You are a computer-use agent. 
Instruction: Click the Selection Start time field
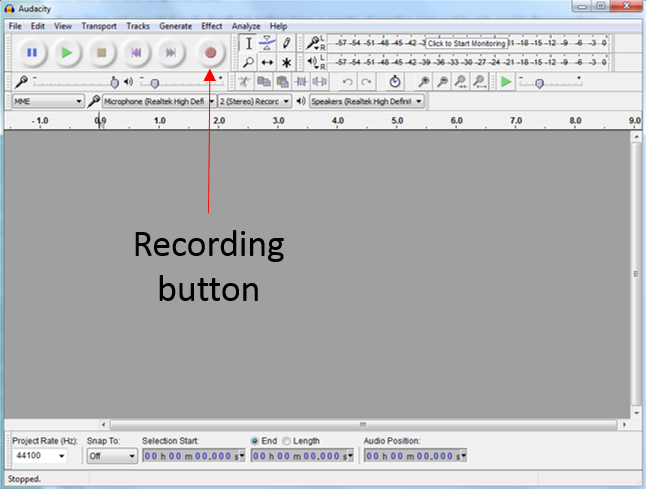pyautogui.click(x=192, y=456)
